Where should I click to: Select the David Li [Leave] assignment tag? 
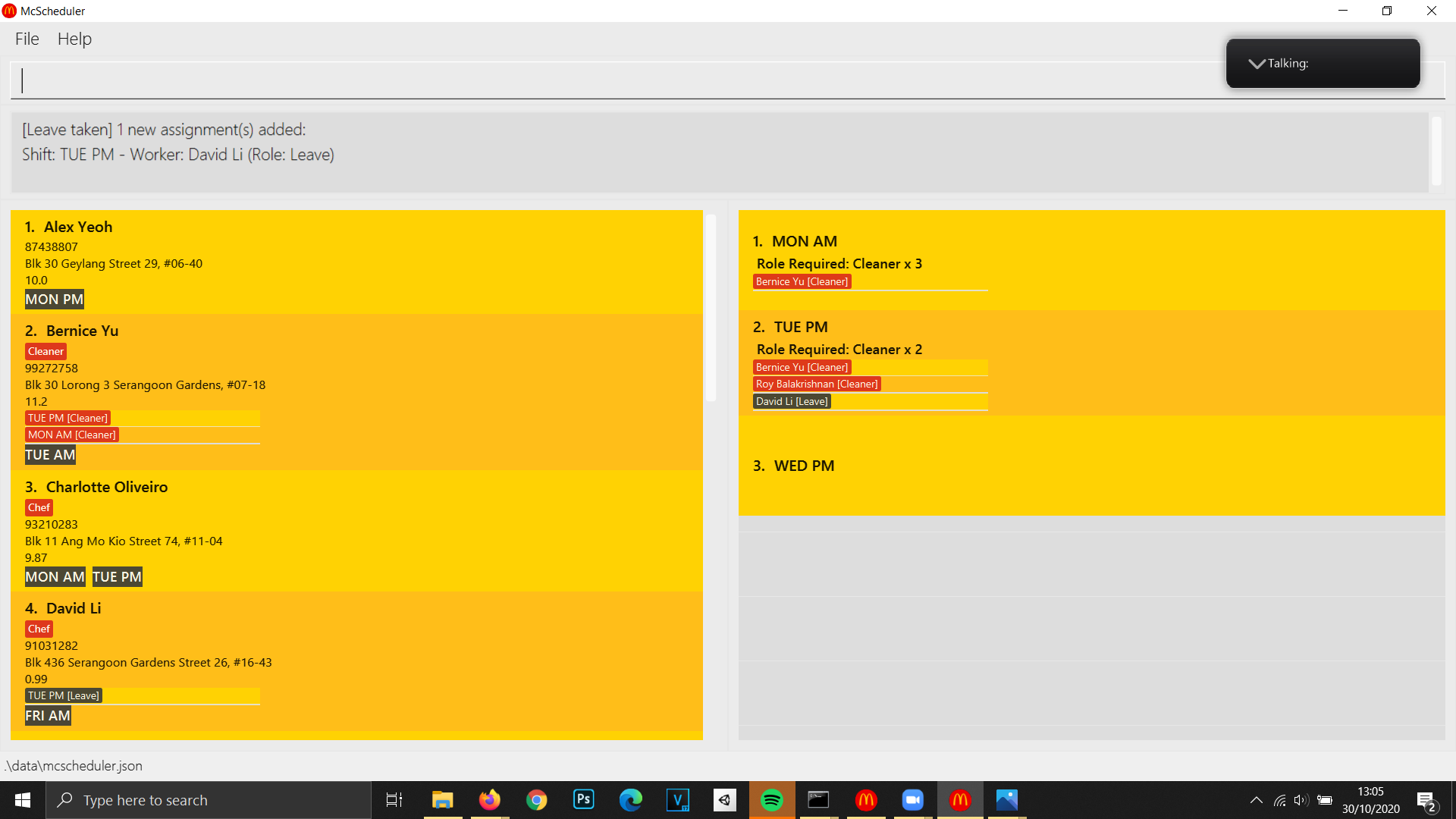coord(792,401)
